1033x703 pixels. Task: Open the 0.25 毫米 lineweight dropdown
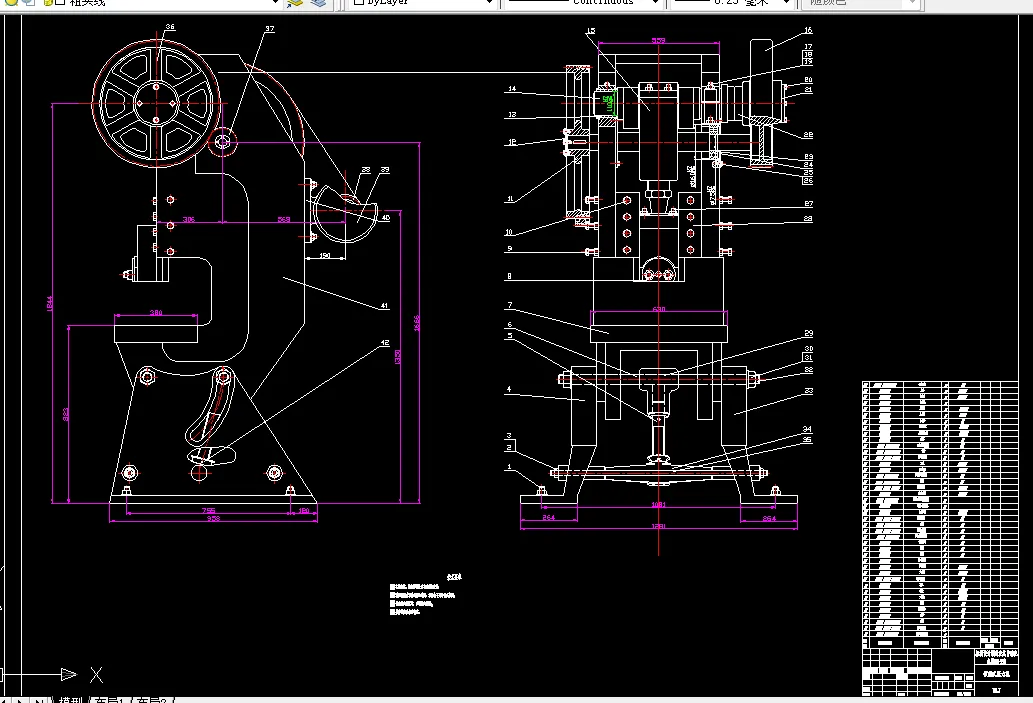(x=785, y=2)
